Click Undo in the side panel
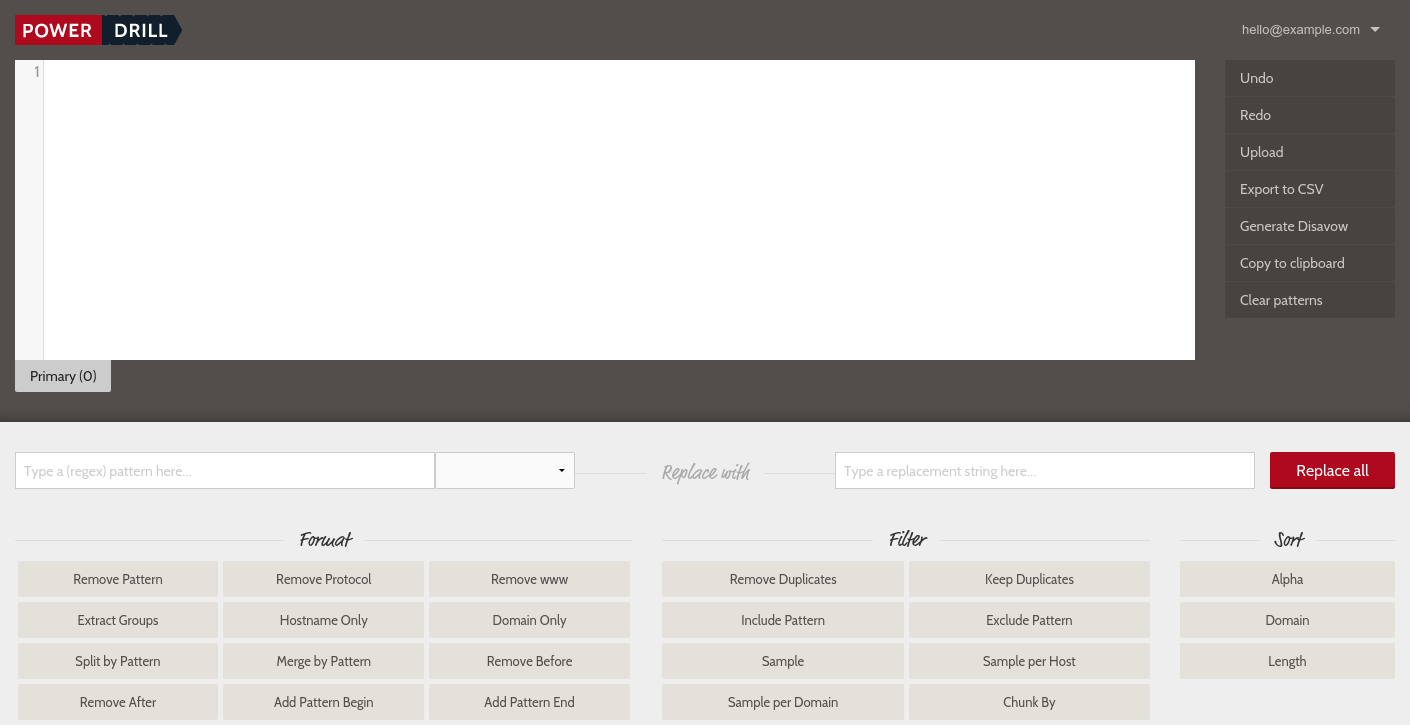This screenshot has height=725, width=1410. pyautogui.click(x=1310, y=78)
